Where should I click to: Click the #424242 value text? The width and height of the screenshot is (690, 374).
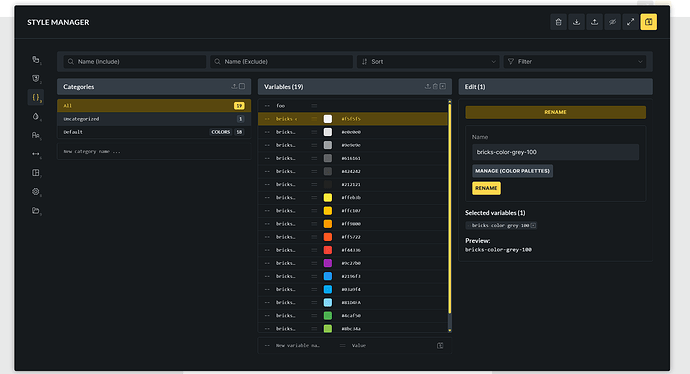pos(351,171)
